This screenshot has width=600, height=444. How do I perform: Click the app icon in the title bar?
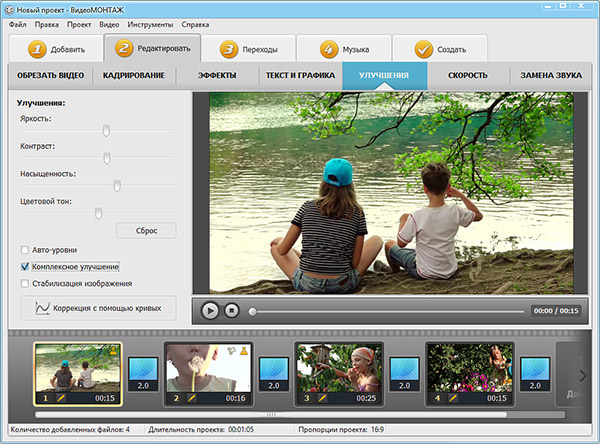(x=10, y=10)
